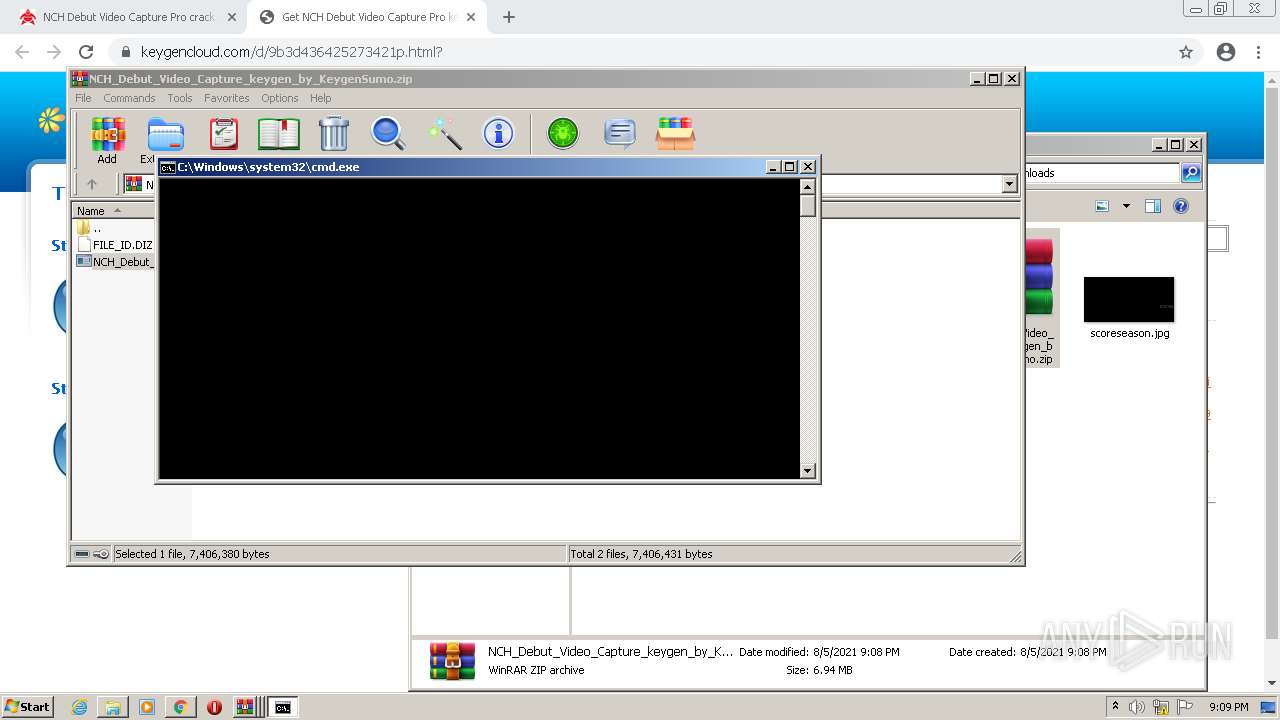Open the WinRAR Tools menu
Screen dimensions: 1280x720
(x=180, y=98)
